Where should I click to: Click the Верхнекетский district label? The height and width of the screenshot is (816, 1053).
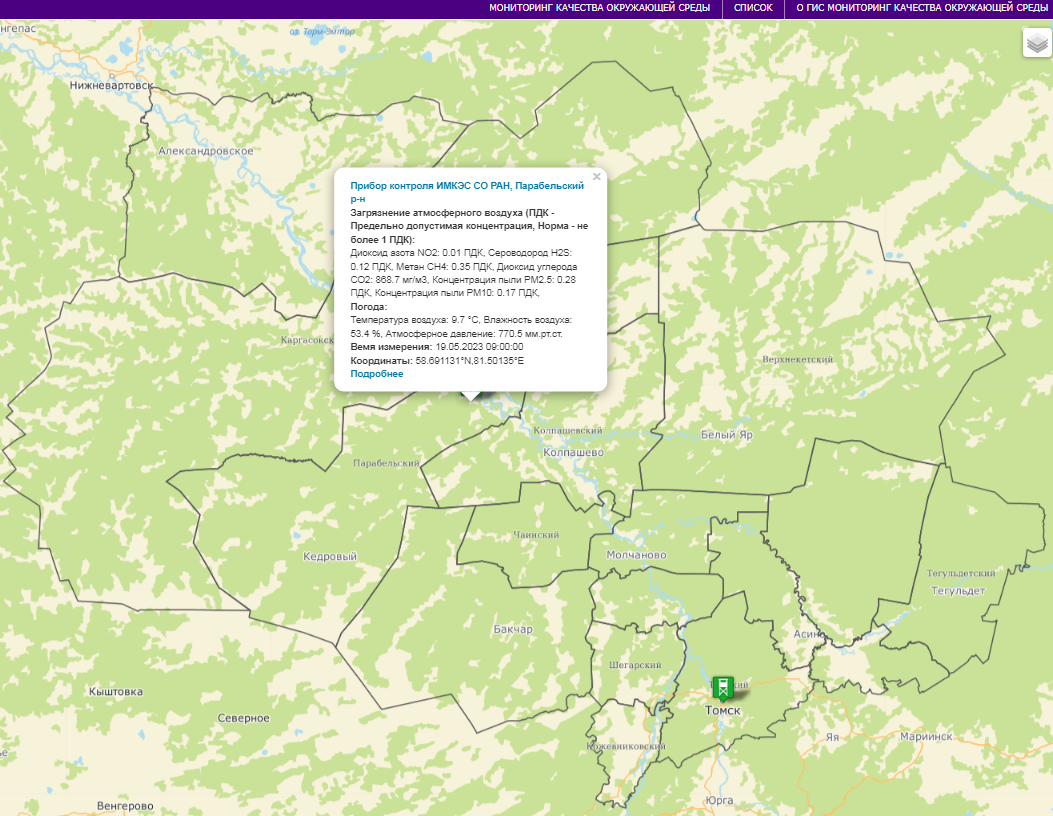click(x=797, y=359)
